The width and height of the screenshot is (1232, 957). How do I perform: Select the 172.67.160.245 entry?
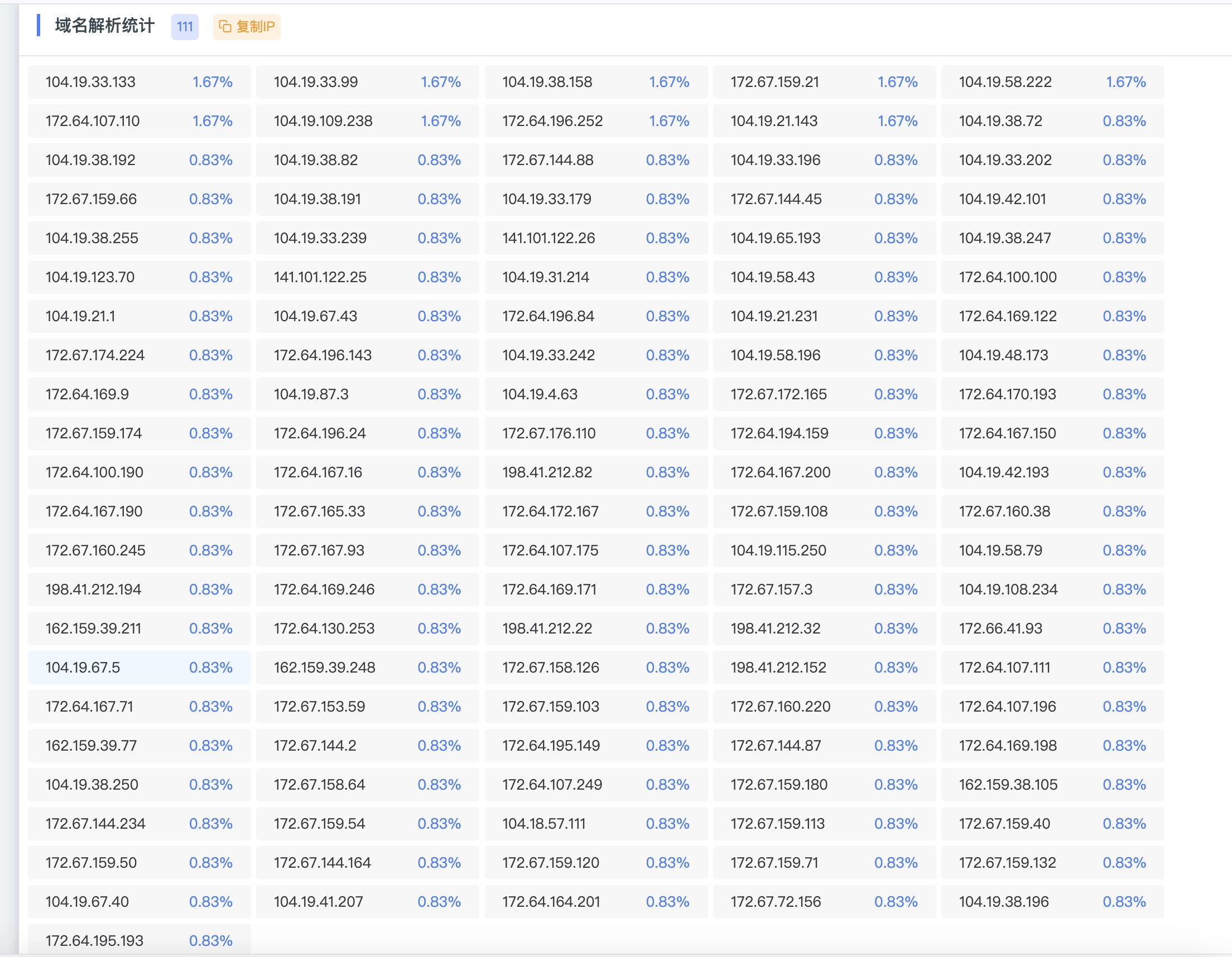tap(139, 550)
